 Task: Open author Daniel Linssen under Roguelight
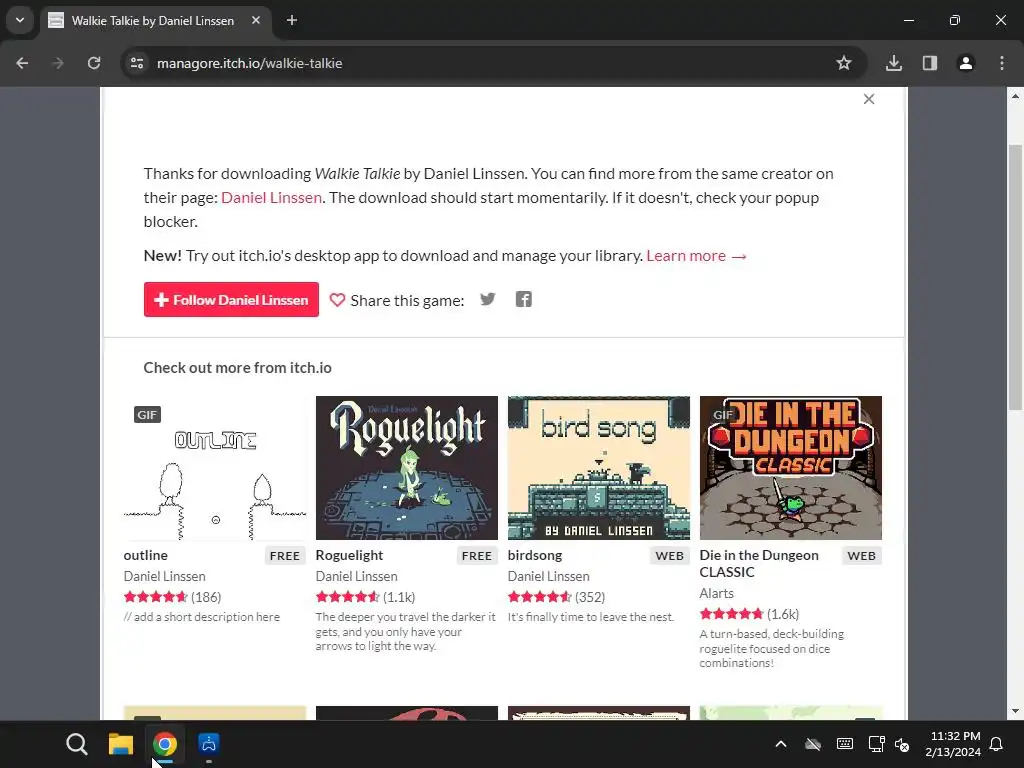(357, 577)
